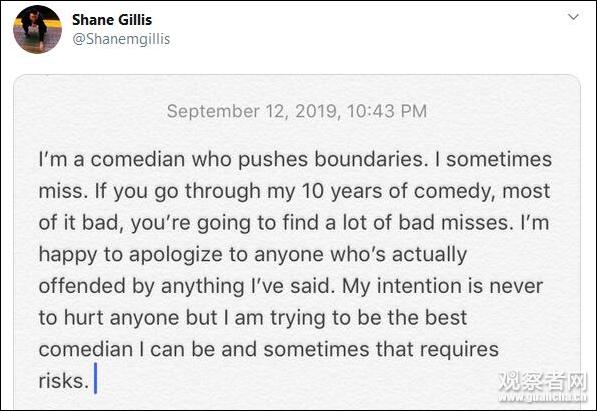
Task: Open the Shane Gillis display name link
Action: pyautogui.click(x=112, y=20)
